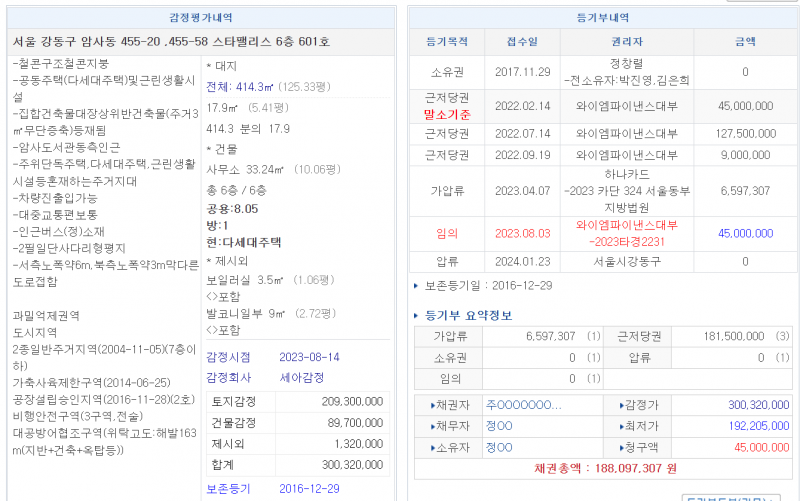Image resolution: width=800 pixels, height=501 pixels.
Task: Click the triangle marker next to 감정가
Action: pos(621,405)
